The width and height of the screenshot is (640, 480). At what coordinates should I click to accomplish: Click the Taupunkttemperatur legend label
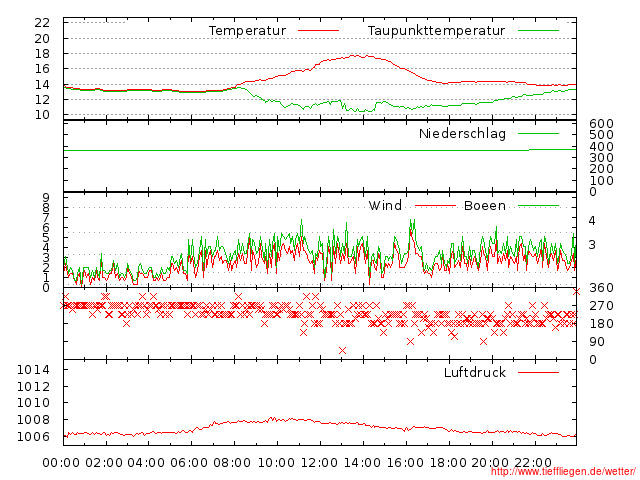click(x=436, y=31)
